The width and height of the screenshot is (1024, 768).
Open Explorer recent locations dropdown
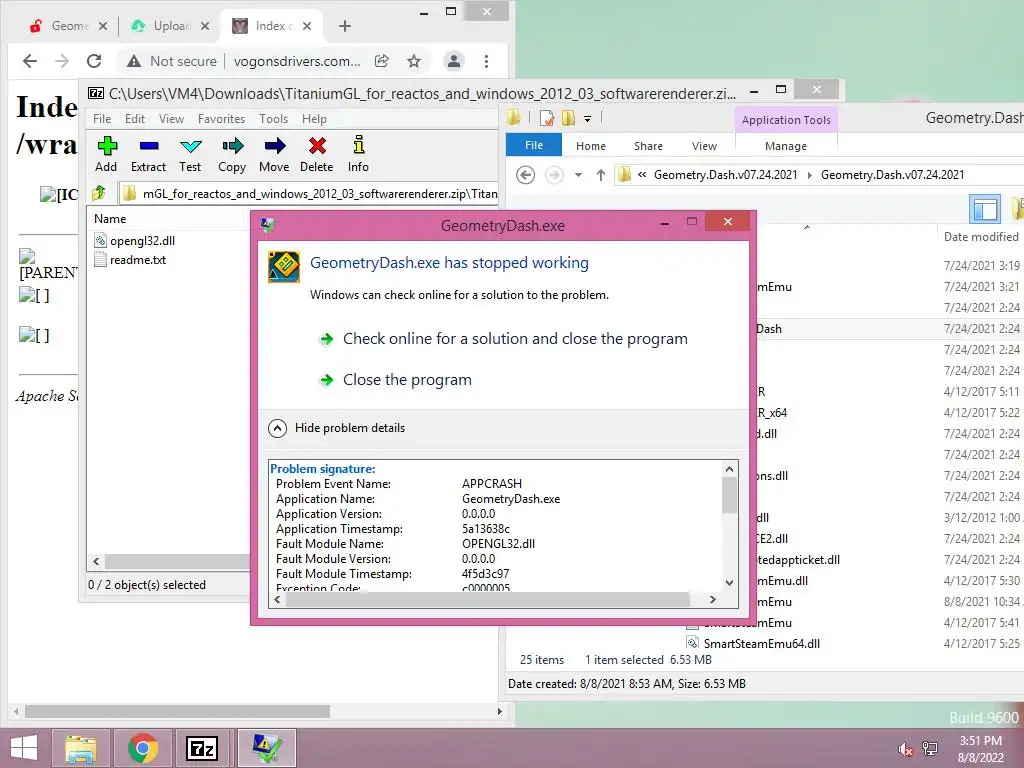(x=578, y=175)
